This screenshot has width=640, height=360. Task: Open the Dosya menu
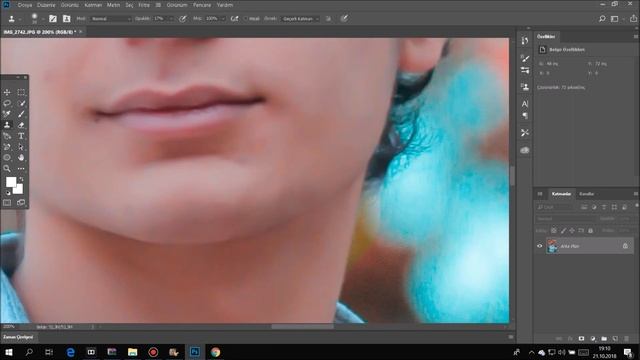(x=24, y=5)
